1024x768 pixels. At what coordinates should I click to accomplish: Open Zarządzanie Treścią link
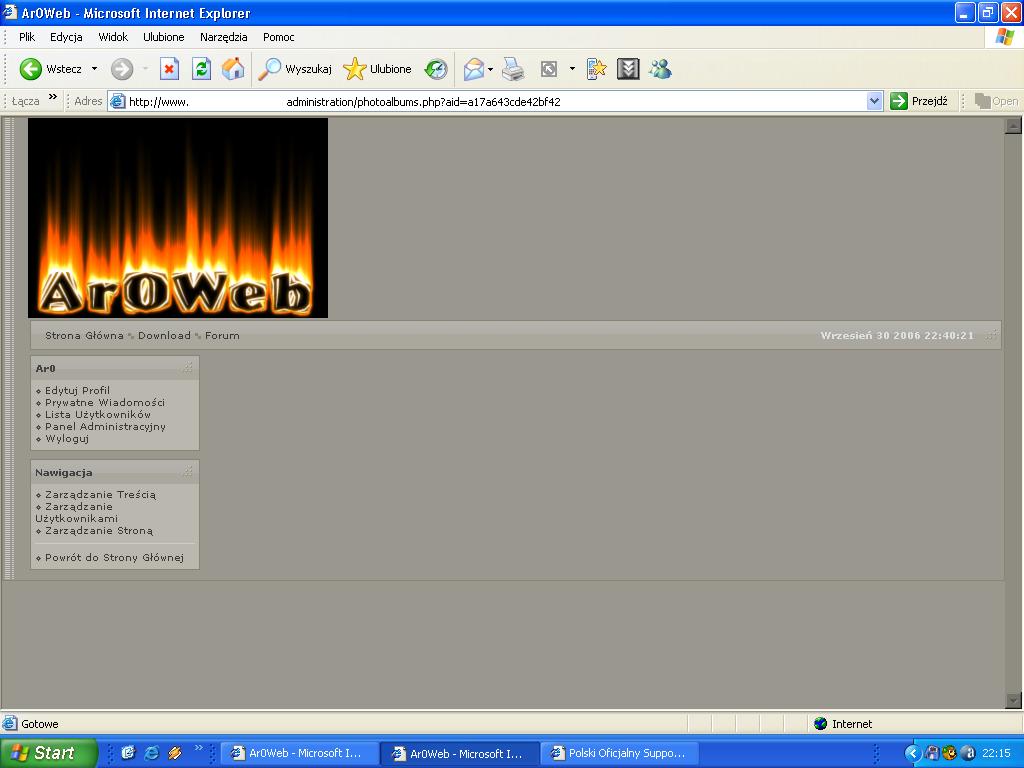(x=100, y=494)
